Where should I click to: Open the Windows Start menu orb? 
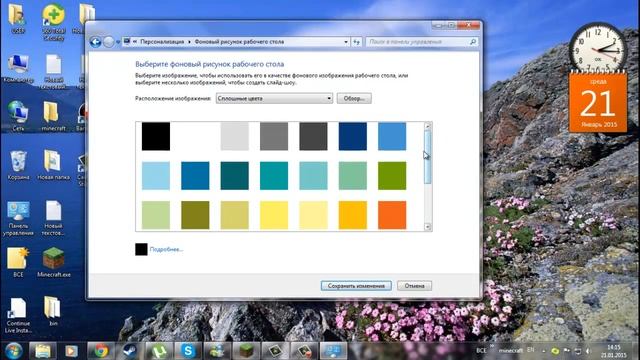(13, 351)
